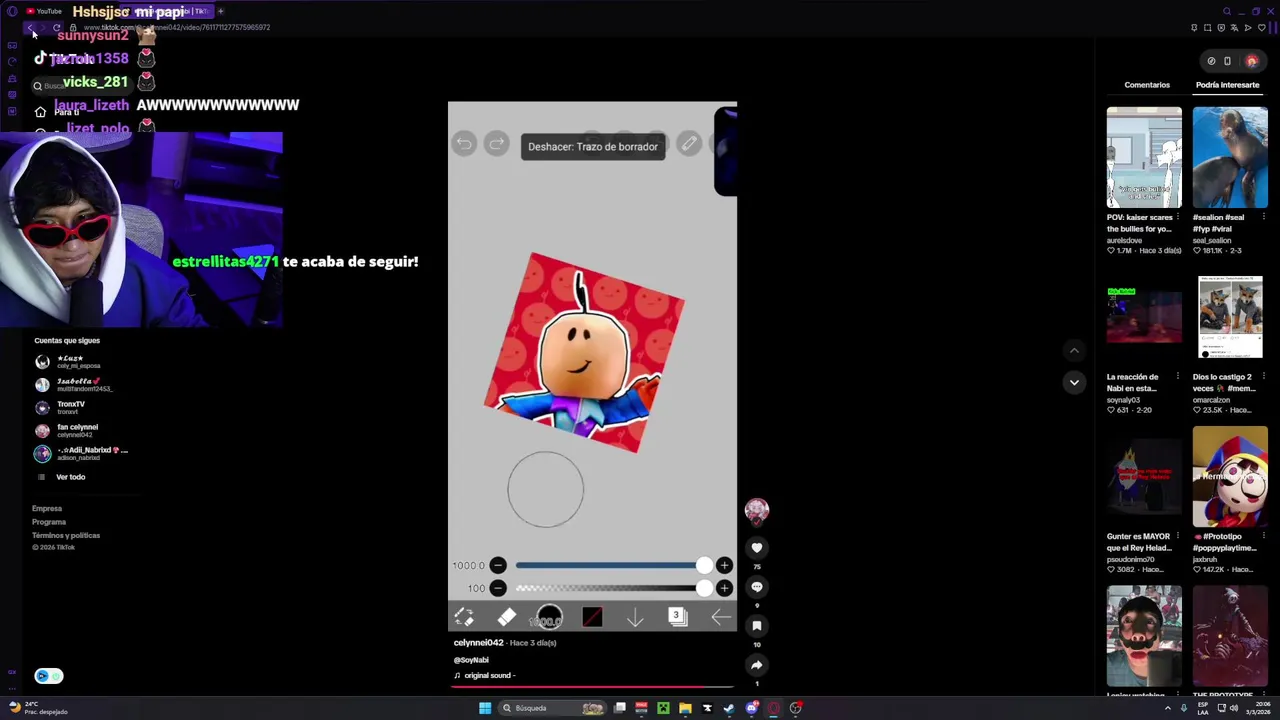Click the taskbar Búsqueda search box
Screen dimensions: 1280x720
553,708
